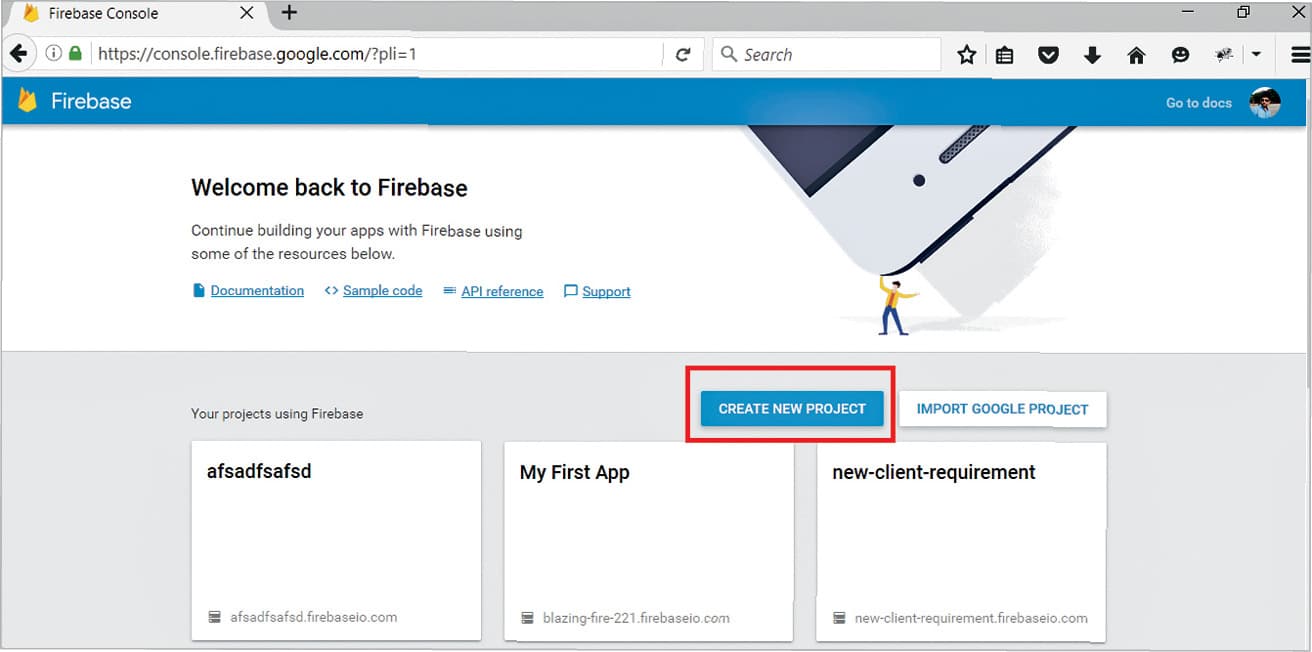
Task: Click the browser back arrow
Action: [19, 54]
